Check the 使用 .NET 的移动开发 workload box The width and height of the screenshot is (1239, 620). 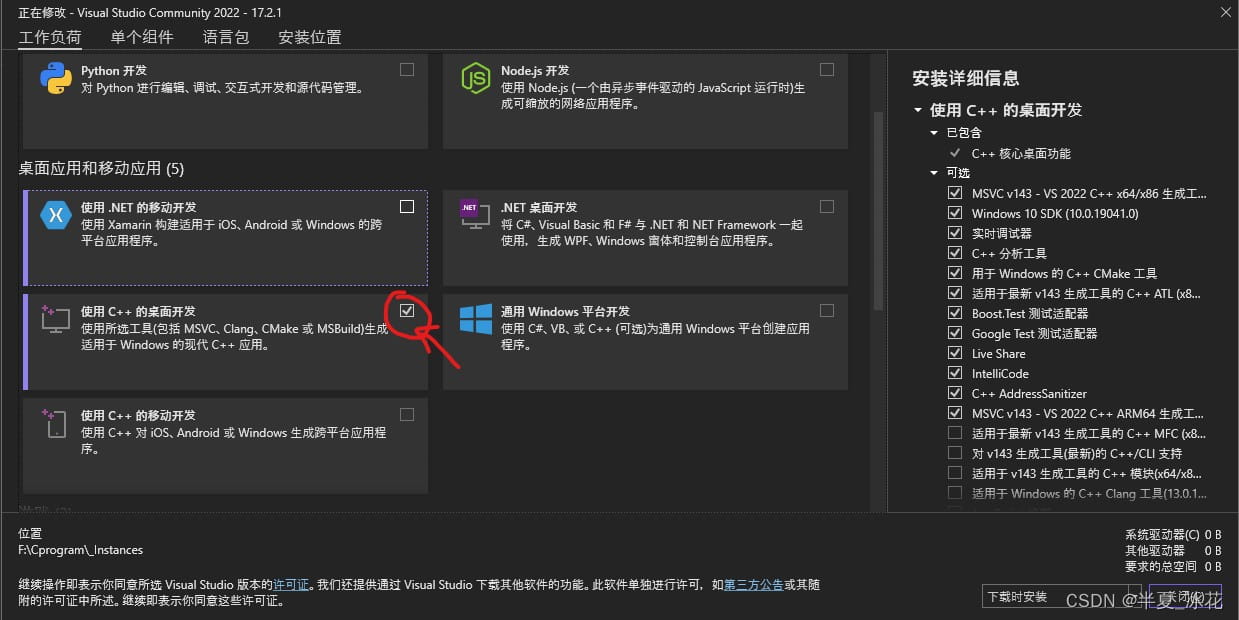pos(407,207)
